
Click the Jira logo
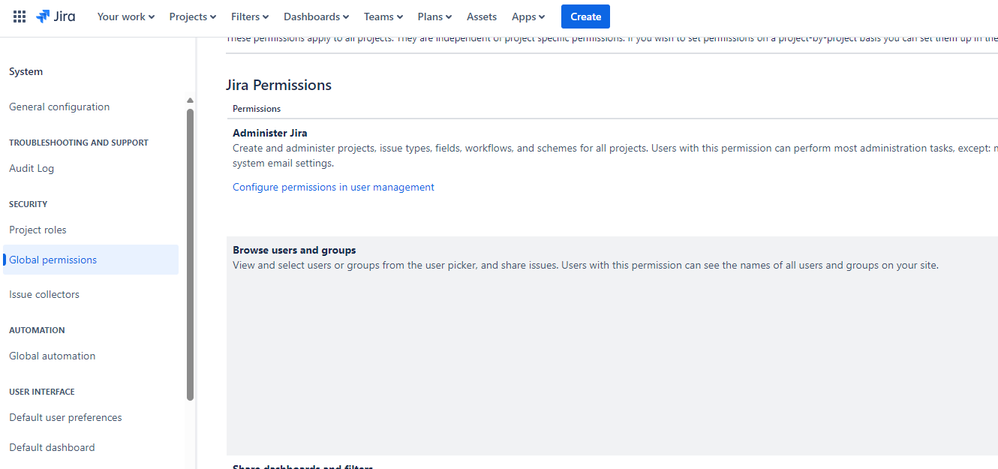pyautogui.click(x=55, y=17)
